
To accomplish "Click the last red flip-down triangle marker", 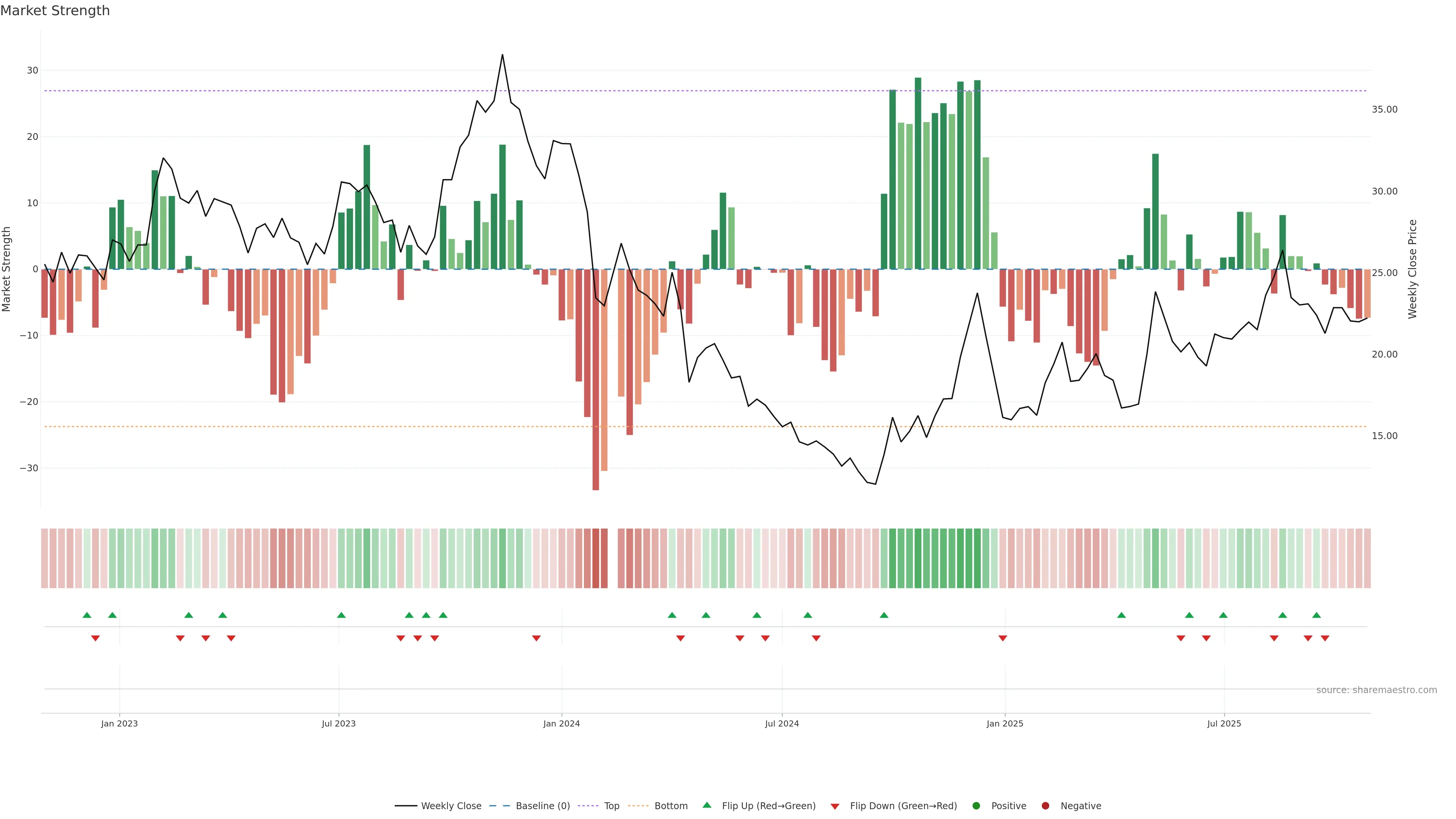I will 1325,638.
